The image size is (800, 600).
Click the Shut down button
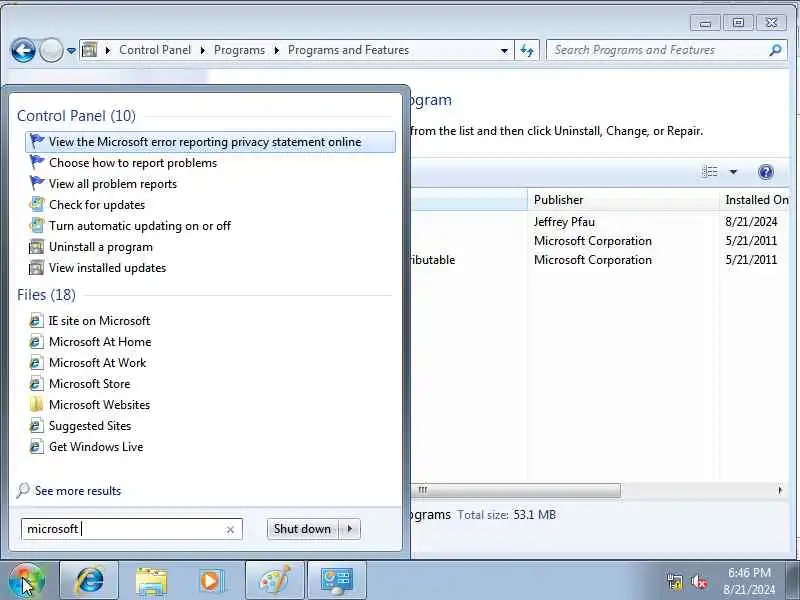[x=302, y=529]
